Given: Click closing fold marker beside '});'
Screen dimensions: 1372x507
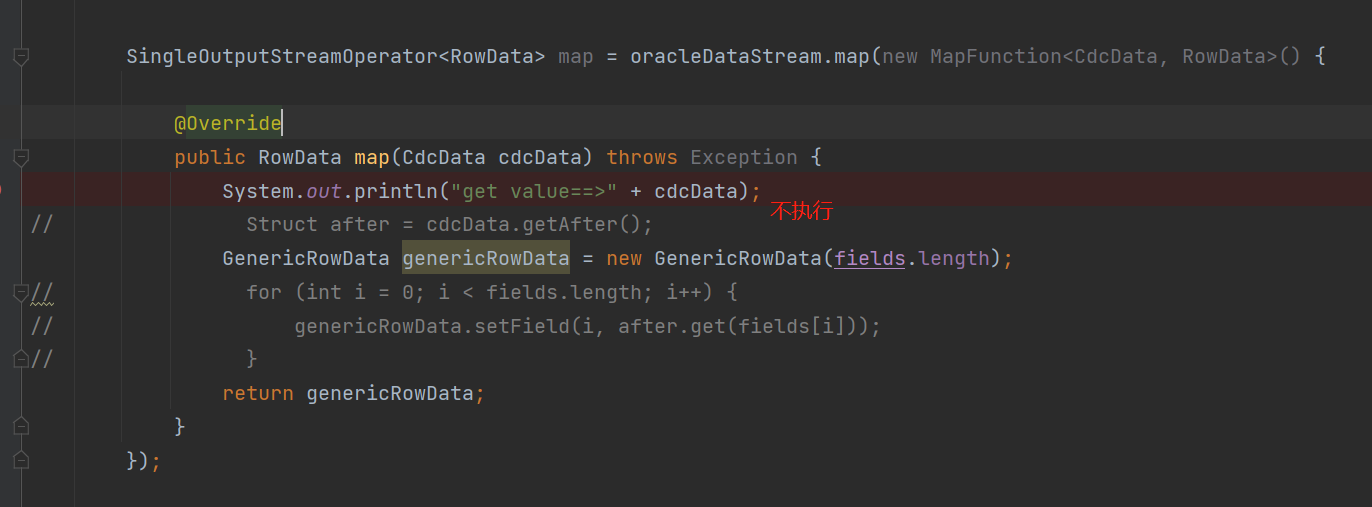Looking at the screenshot, I should [20, 460].
